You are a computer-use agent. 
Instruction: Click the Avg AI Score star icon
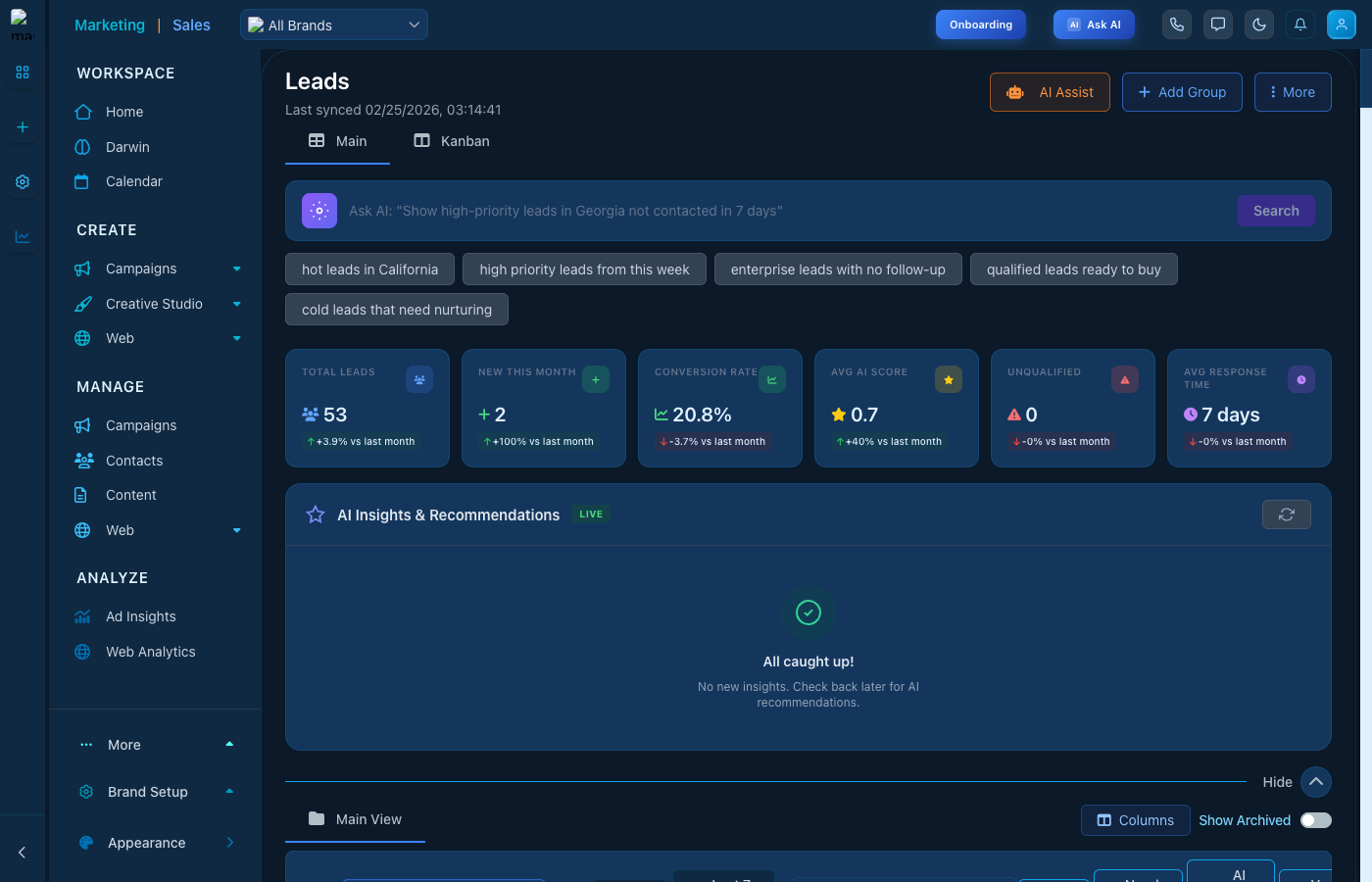949,379
